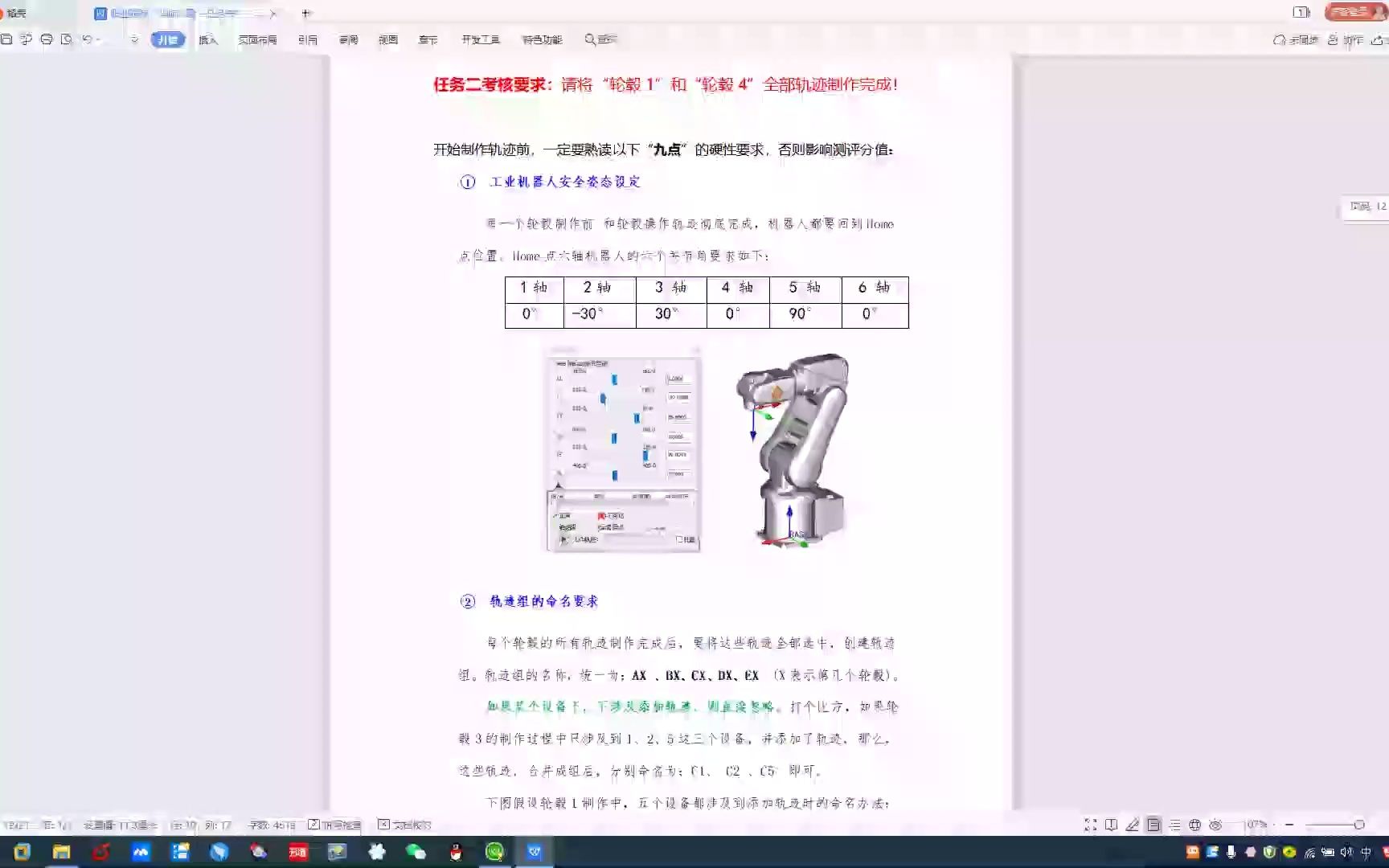
Task: Click the table cell '-30°'
Action: point(600,314)
